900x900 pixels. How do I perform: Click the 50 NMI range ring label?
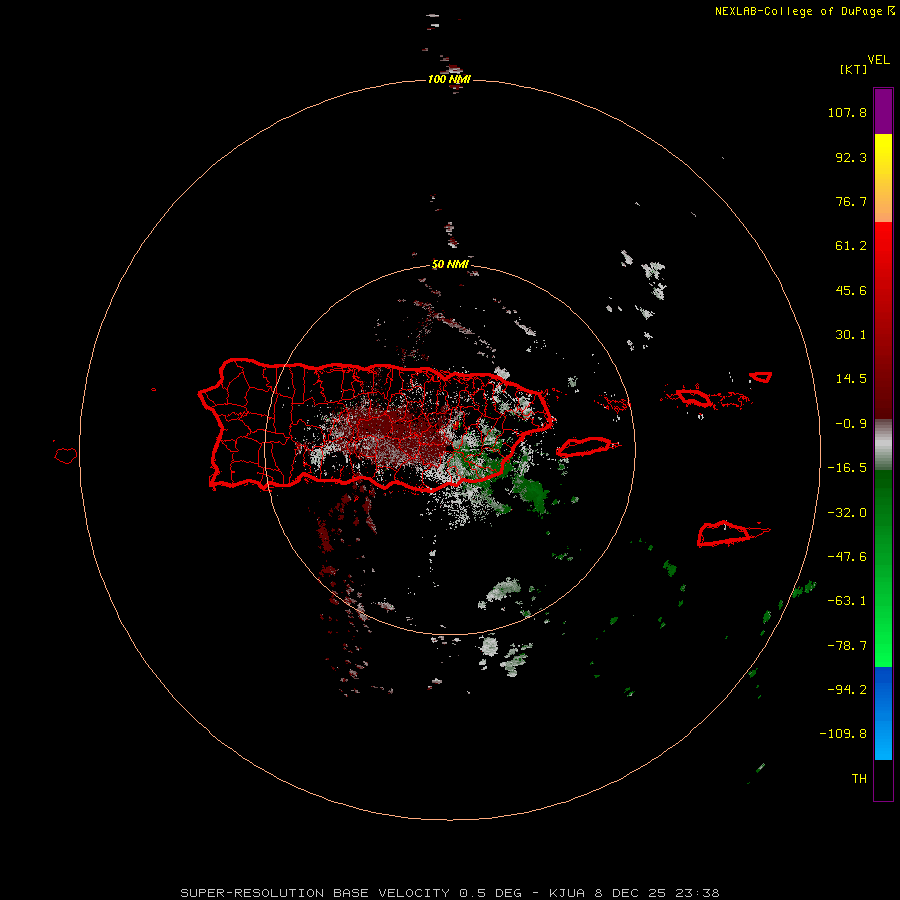[x=450, y=265]
